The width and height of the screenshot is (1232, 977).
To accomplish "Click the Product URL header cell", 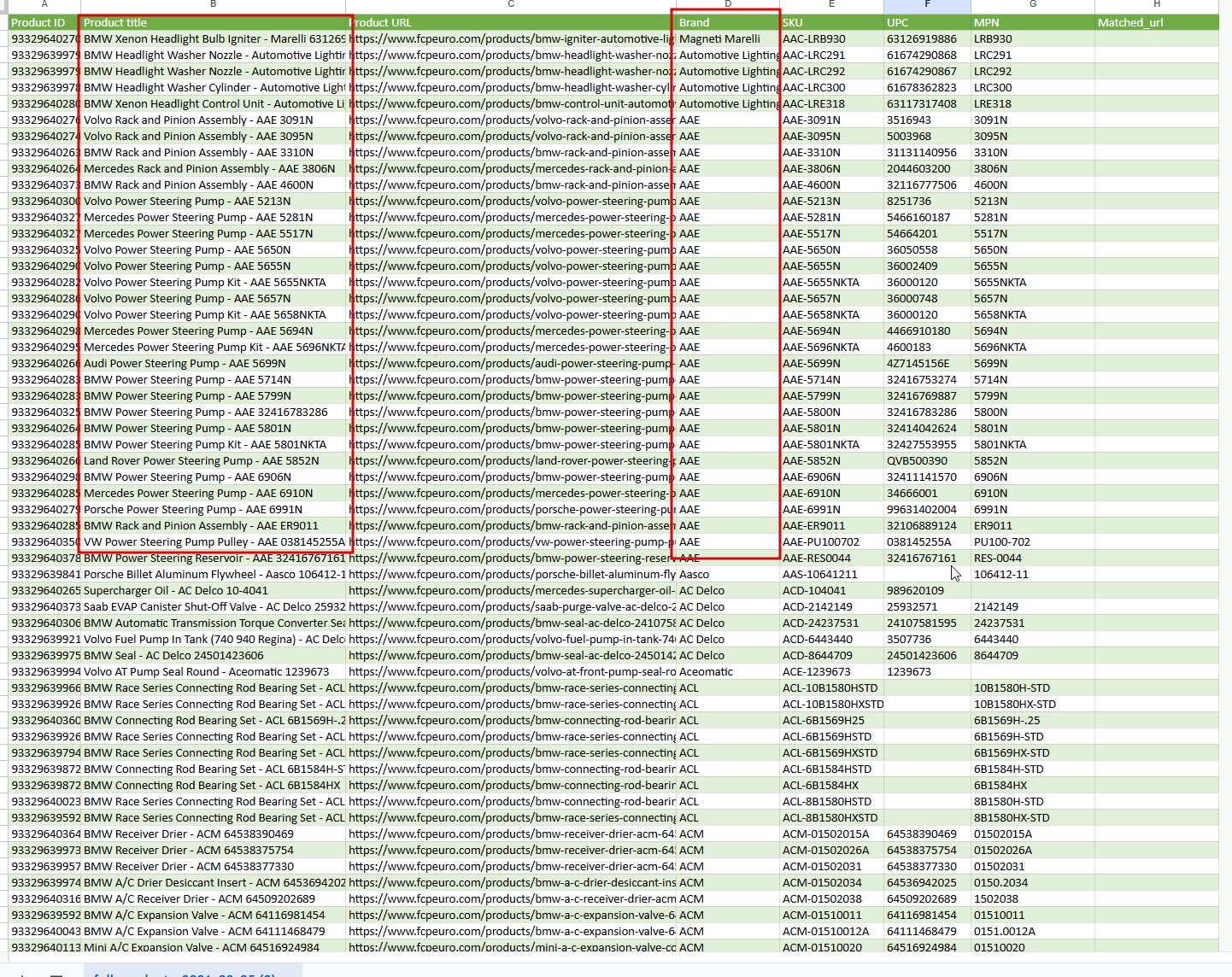I will coord(511,22).
